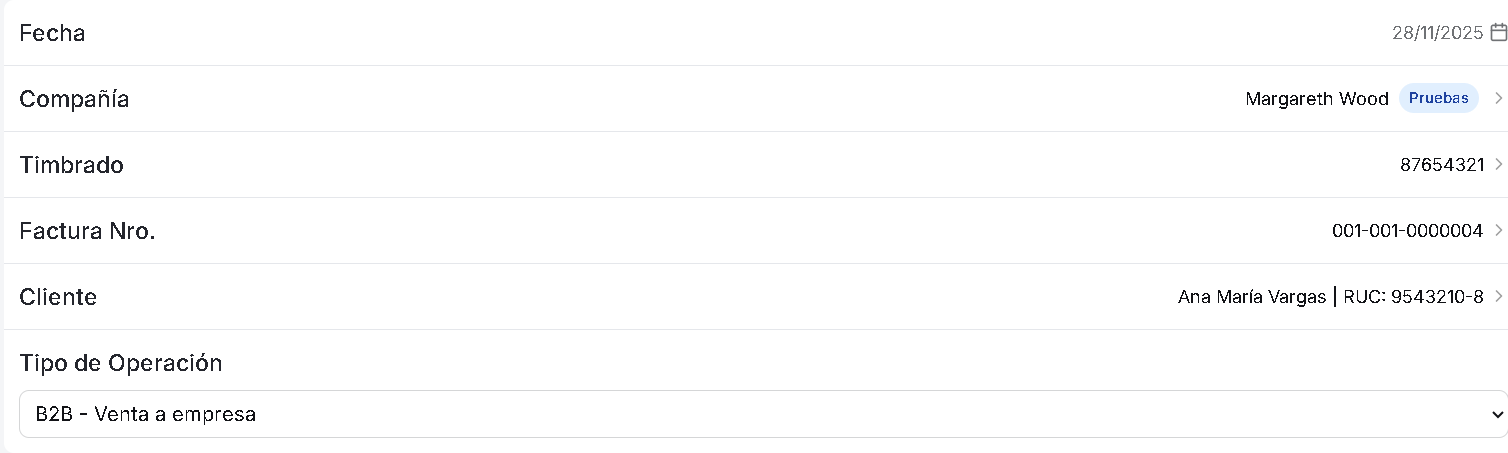Click the Pruebas badge
Viewport: 1508px width, 453px height.
pos(1438,98)
